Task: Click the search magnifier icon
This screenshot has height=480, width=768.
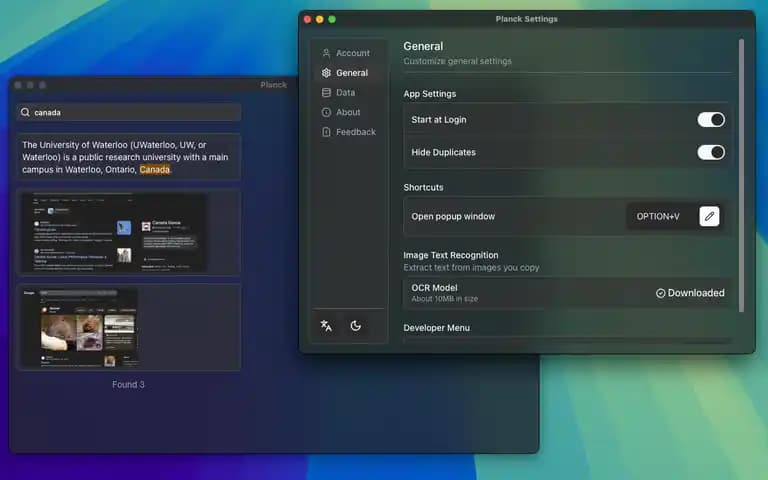Action: [25, 113]
